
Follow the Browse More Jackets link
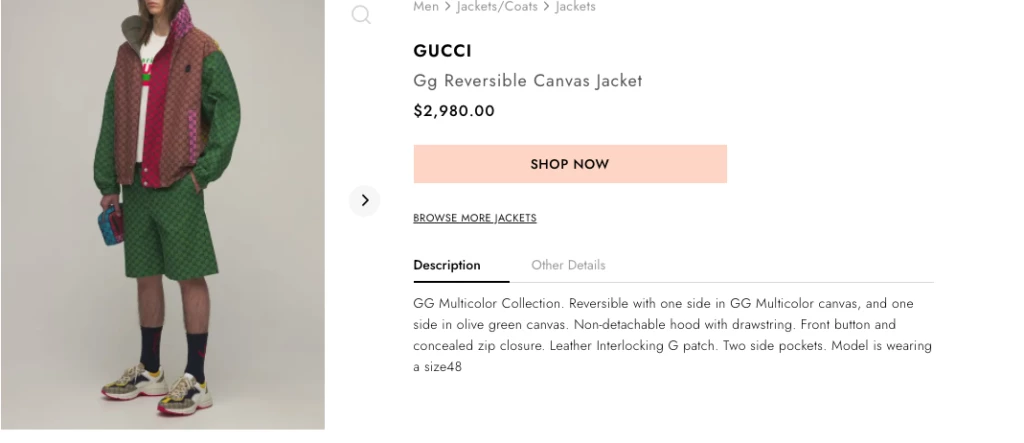[x=474, y=218]
